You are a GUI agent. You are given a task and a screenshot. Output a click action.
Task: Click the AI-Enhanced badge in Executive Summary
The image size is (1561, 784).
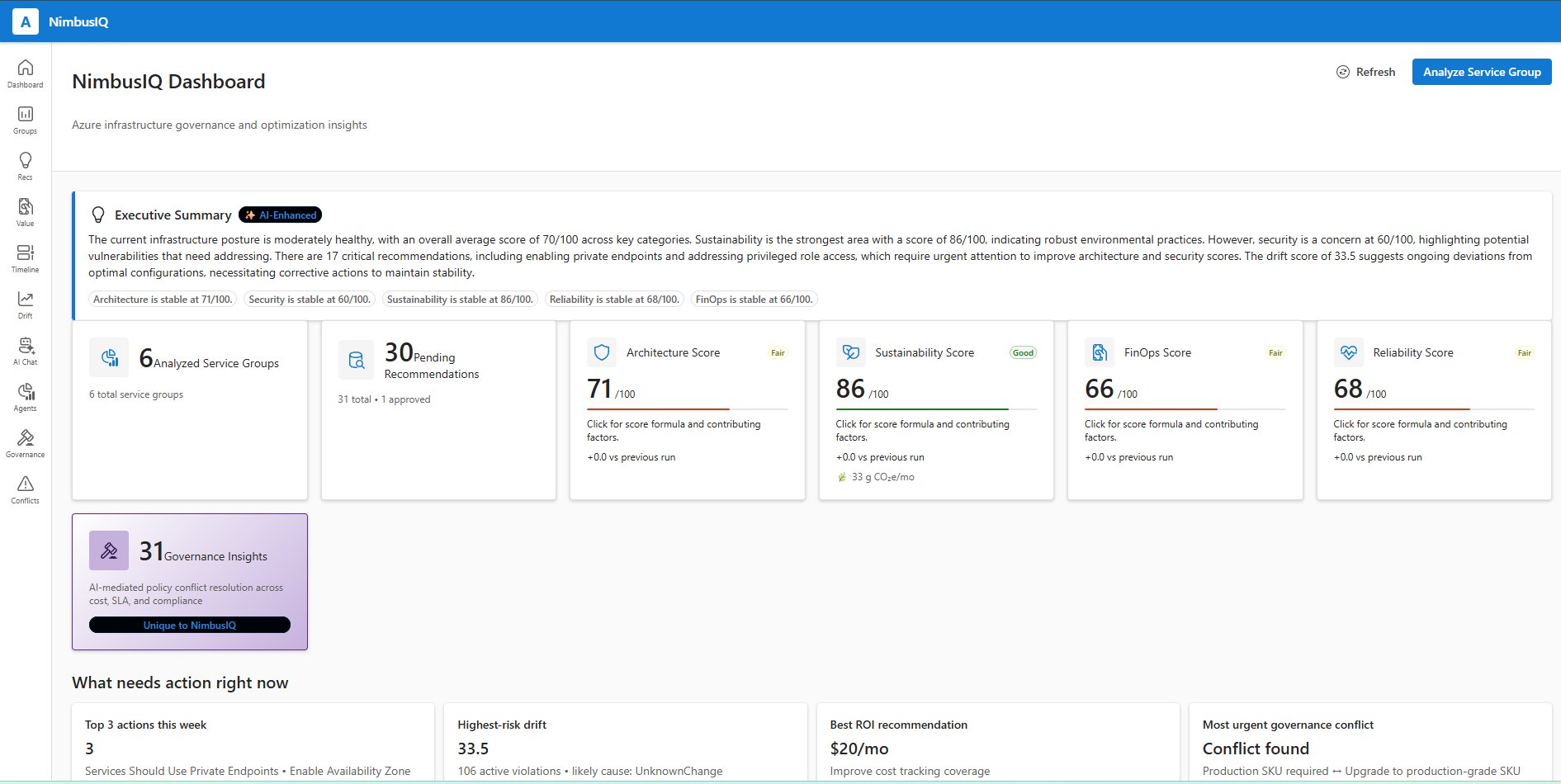coord(279,215)
